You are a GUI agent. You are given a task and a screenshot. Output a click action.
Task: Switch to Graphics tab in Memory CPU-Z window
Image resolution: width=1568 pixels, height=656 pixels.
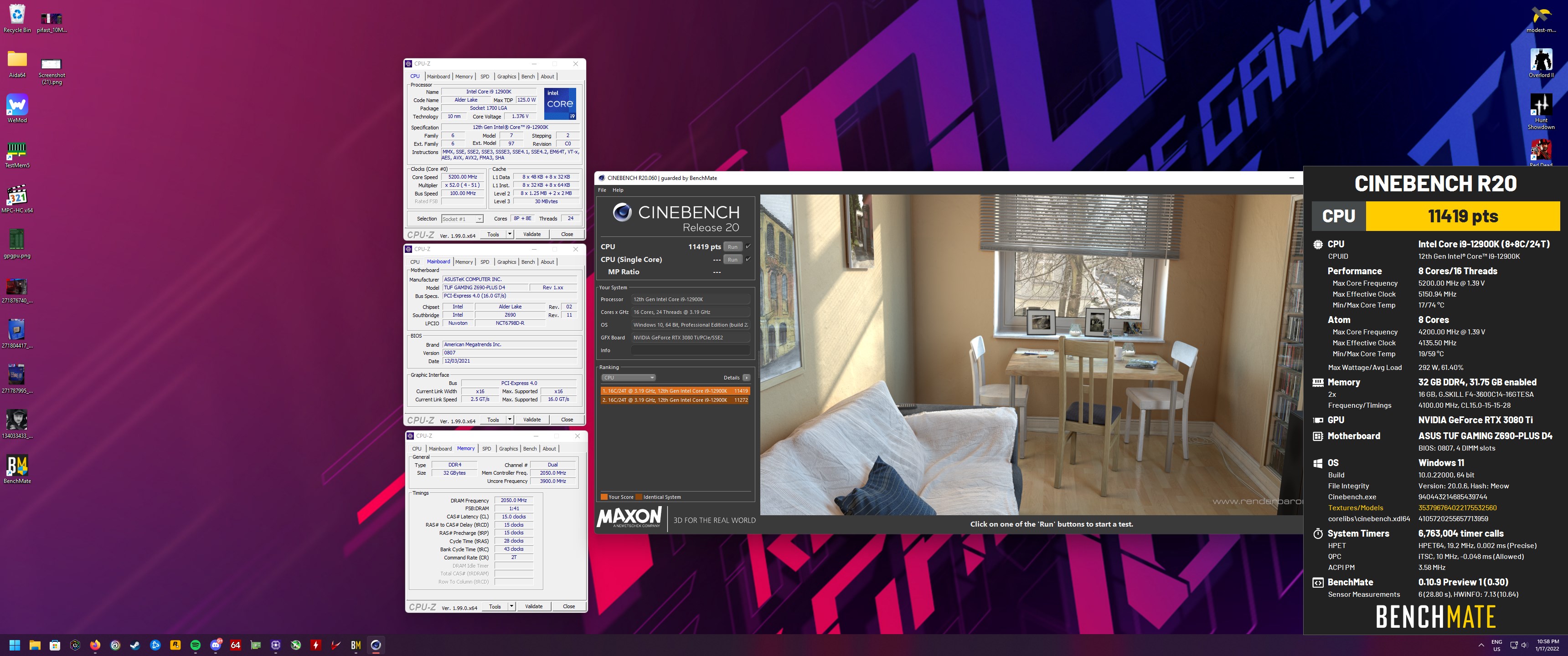pyautogui.click(x=508, y=449)
